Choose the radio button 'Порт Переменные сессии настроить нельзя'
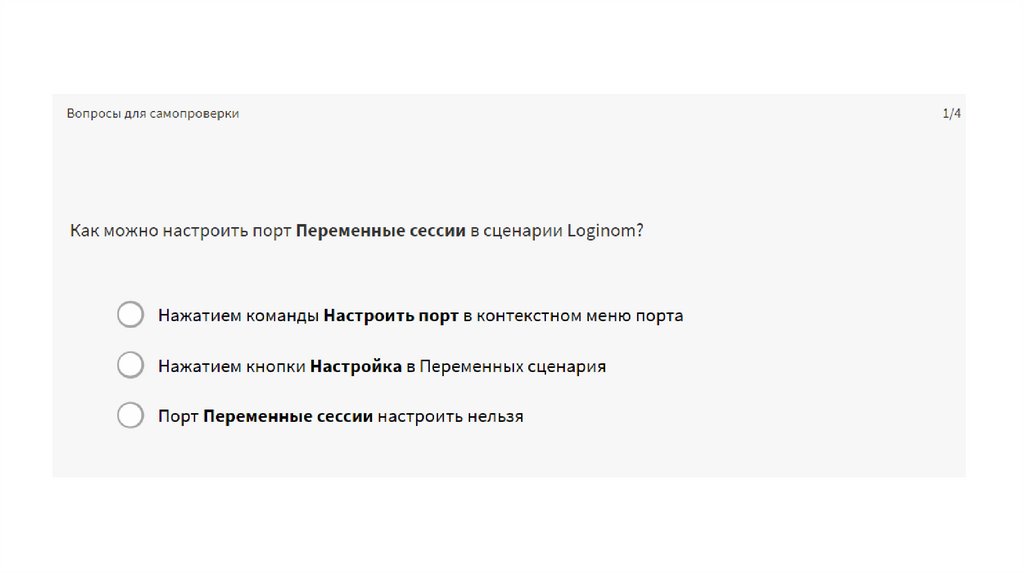 (x=131, y=416)
